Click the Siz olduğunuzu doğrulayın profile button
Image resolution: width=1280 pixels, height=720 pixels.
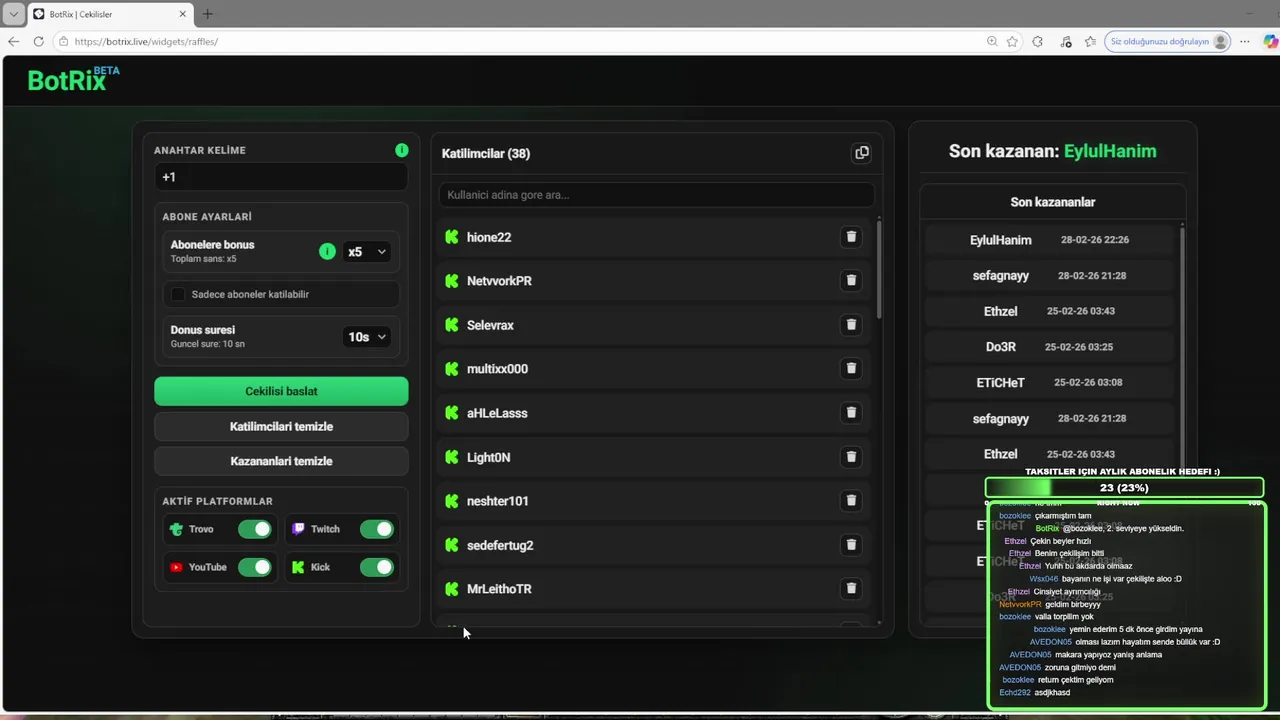[1168, 41]
